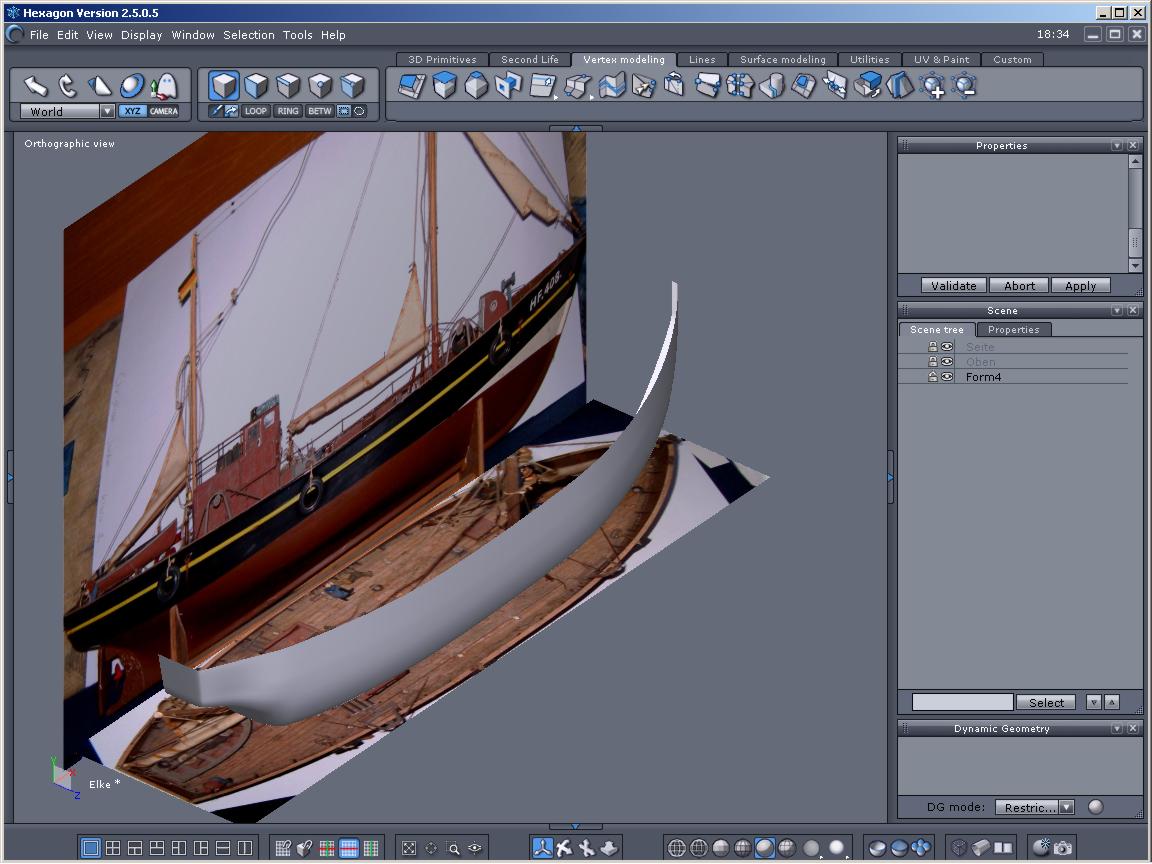Open the Selection menu
The width and height of the screenshot is (1152, 864).
(248, 35)
